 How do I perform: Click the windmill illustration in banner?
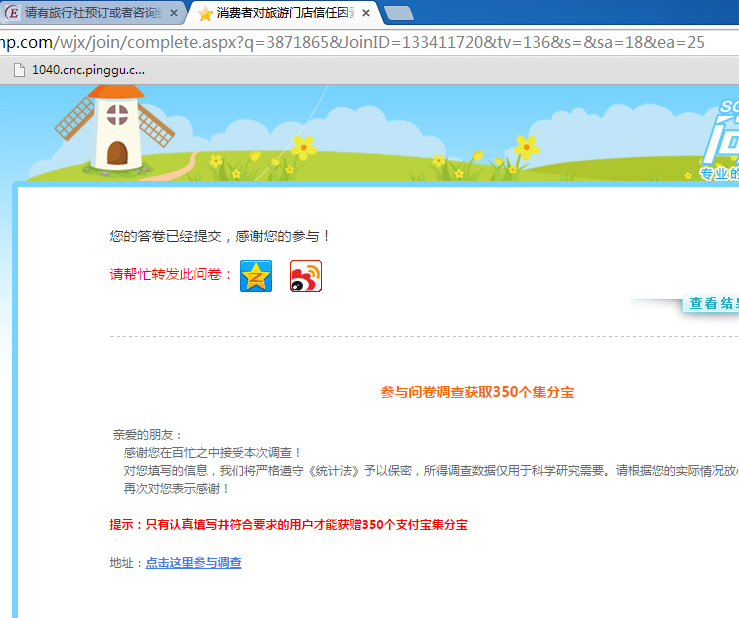click(115, 128)
